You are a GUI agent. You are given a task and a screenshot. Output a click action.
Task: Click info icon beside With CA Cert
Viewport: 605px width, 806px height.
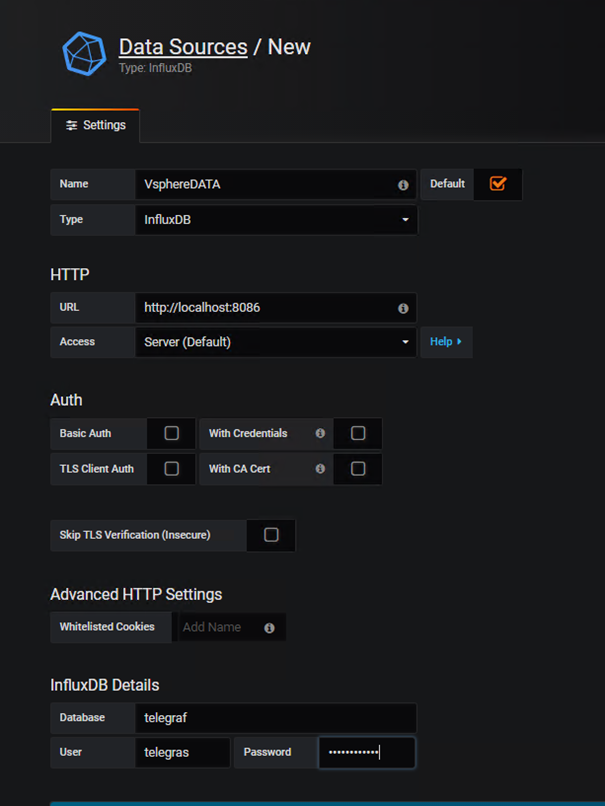click(x=320, y=469)
